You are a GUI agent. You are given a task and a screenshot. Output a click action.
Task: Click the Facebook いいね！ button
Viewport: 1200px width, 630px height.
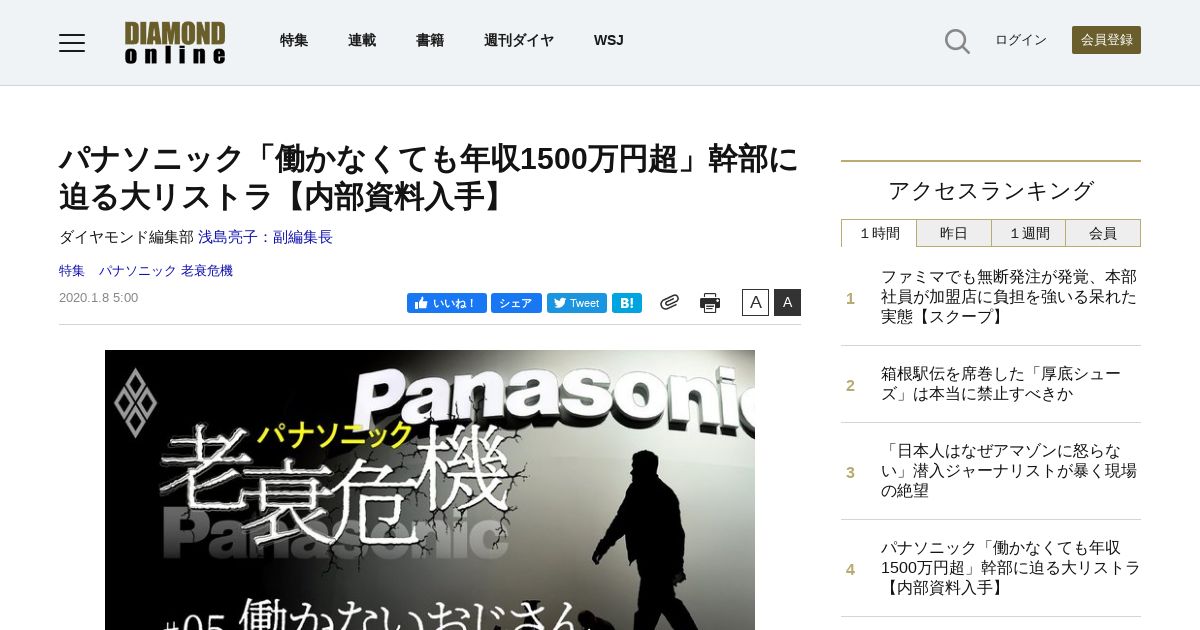[x=447, y=303]
